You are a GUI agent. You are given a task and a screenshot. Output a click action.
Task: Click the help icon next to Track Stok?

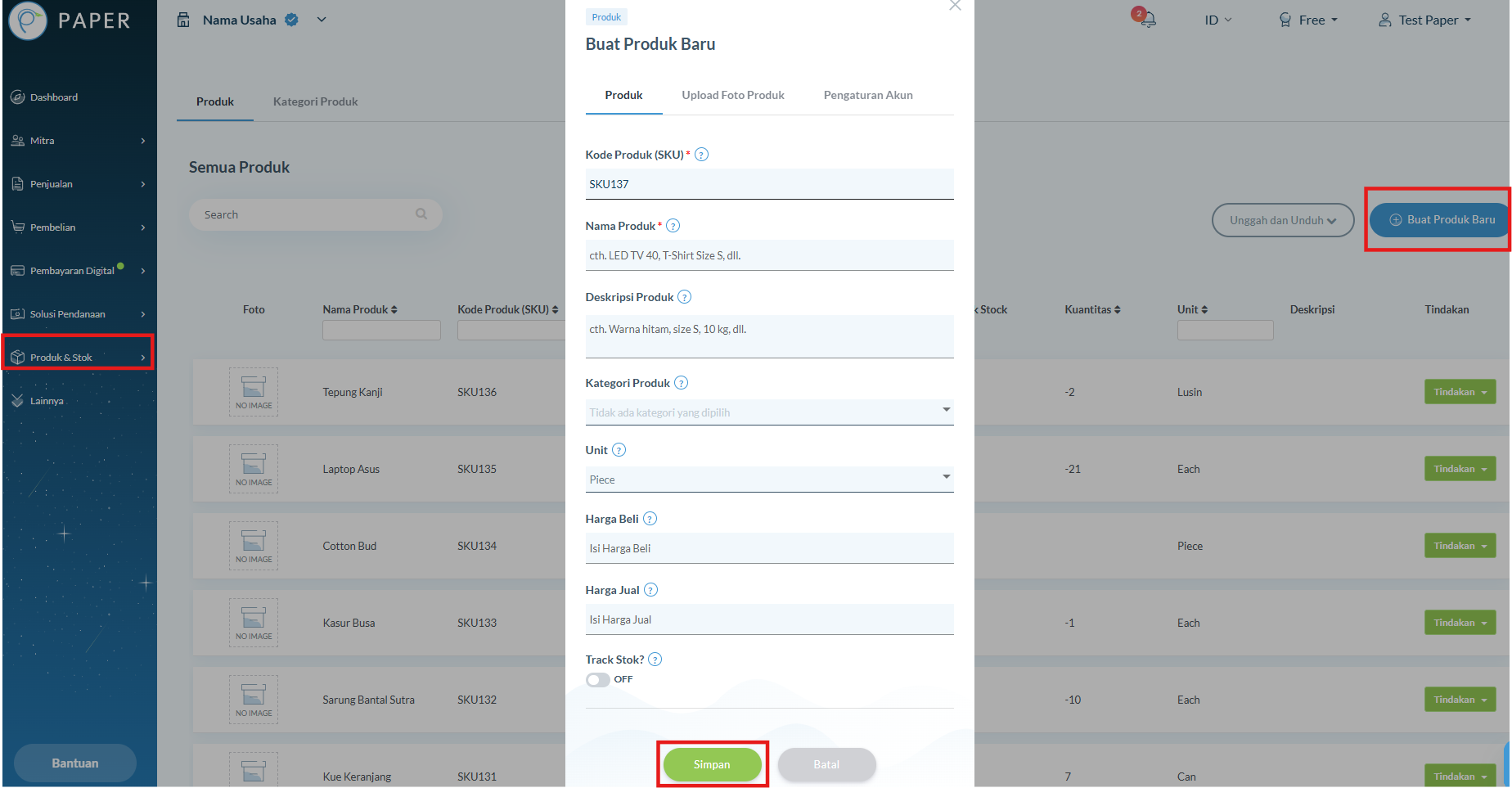655,660
